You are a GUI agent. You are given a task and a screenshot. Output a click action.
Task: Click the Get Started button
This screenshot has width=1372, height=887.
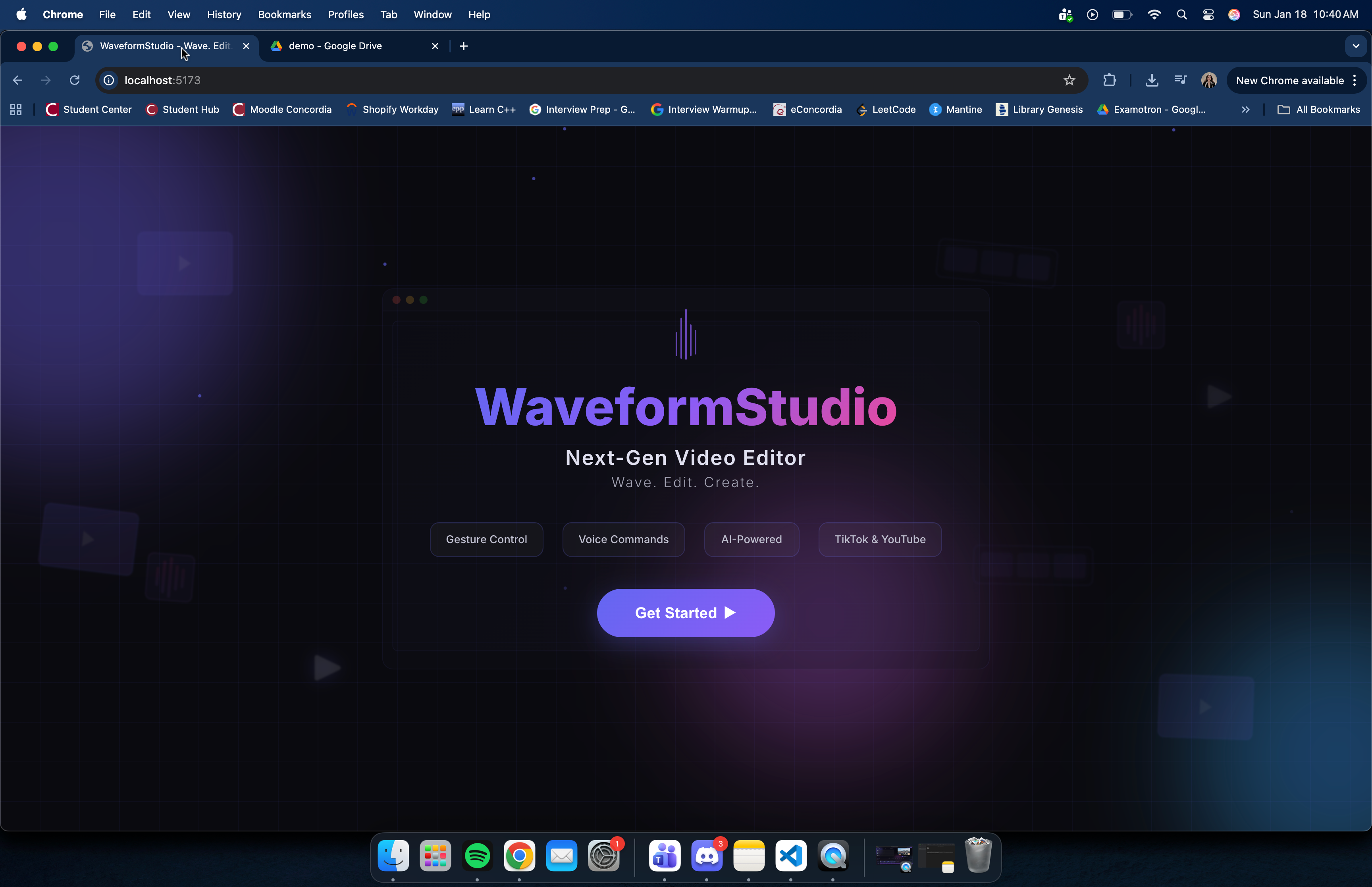[x=685, y=613]
